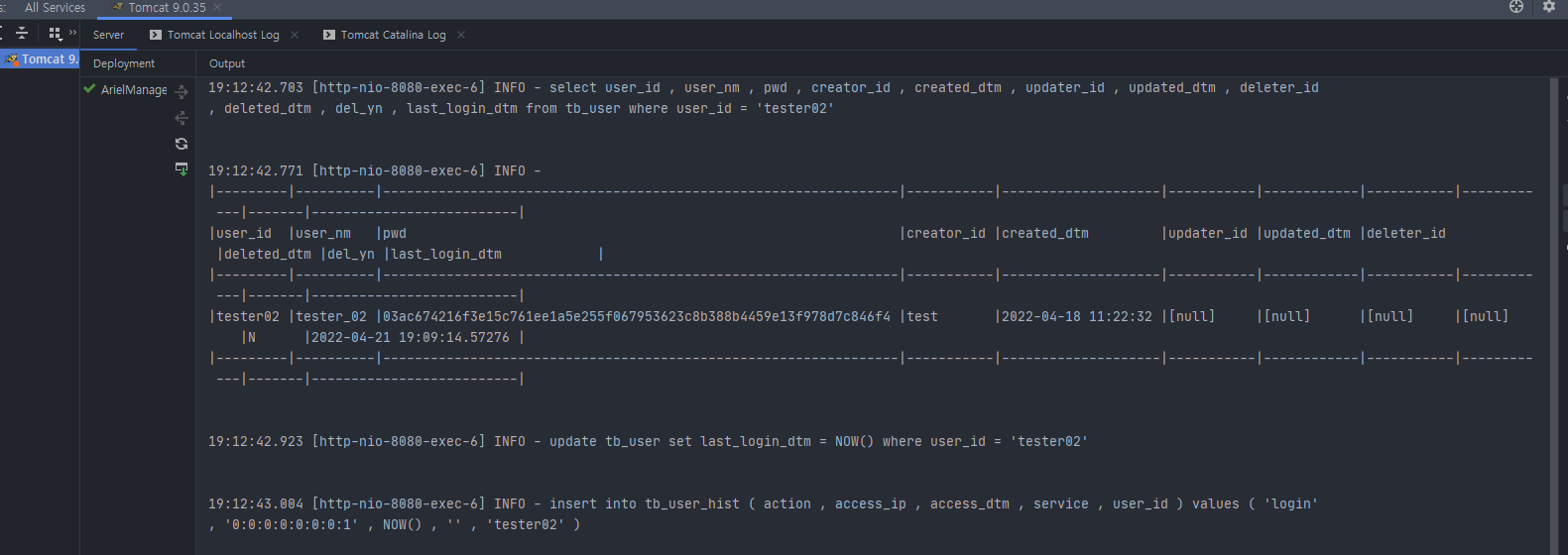
Task: Click the updater_id column header
Action: point(1208,234)
